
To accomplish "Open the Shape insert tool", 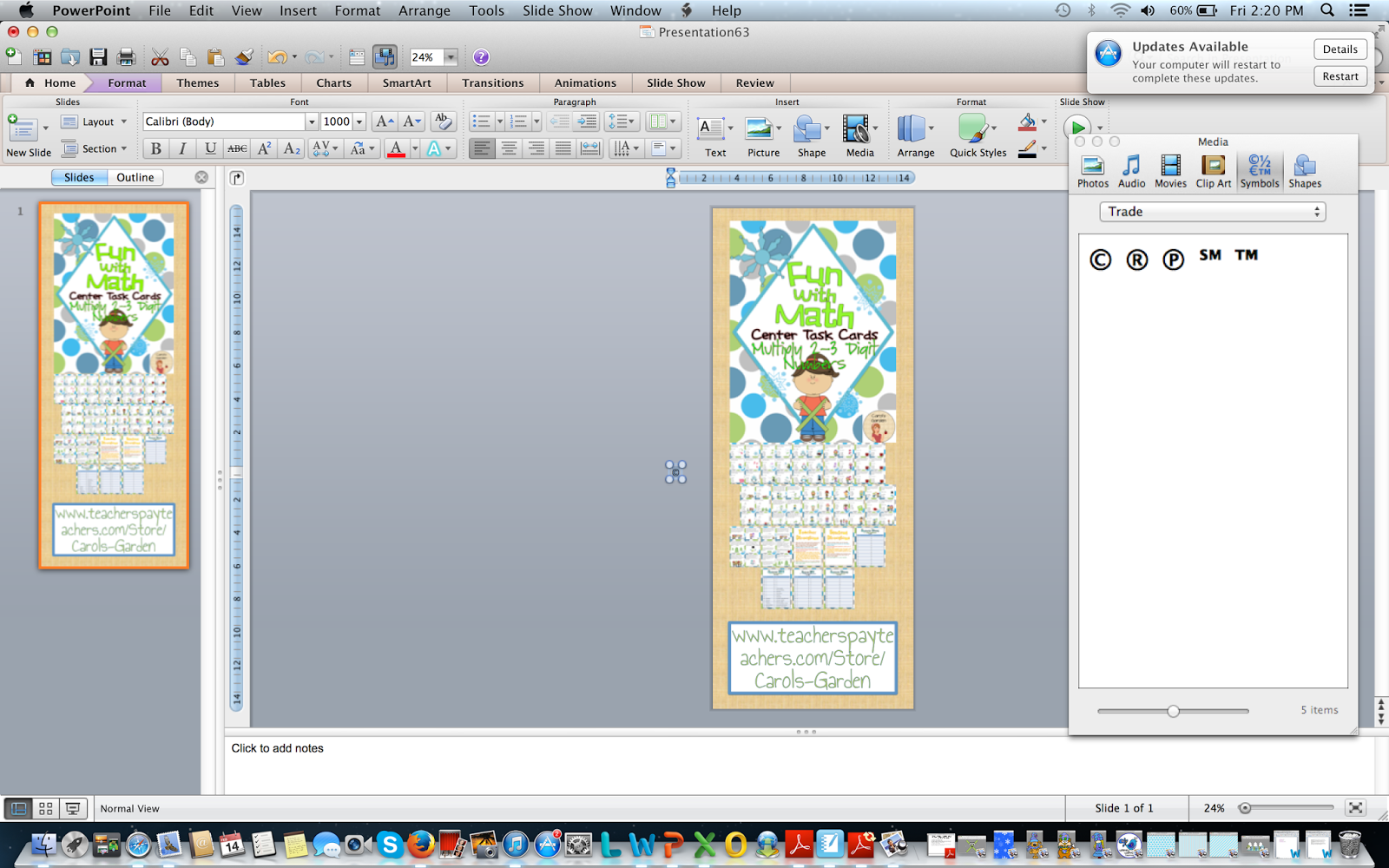I will [x=812, y=136].
